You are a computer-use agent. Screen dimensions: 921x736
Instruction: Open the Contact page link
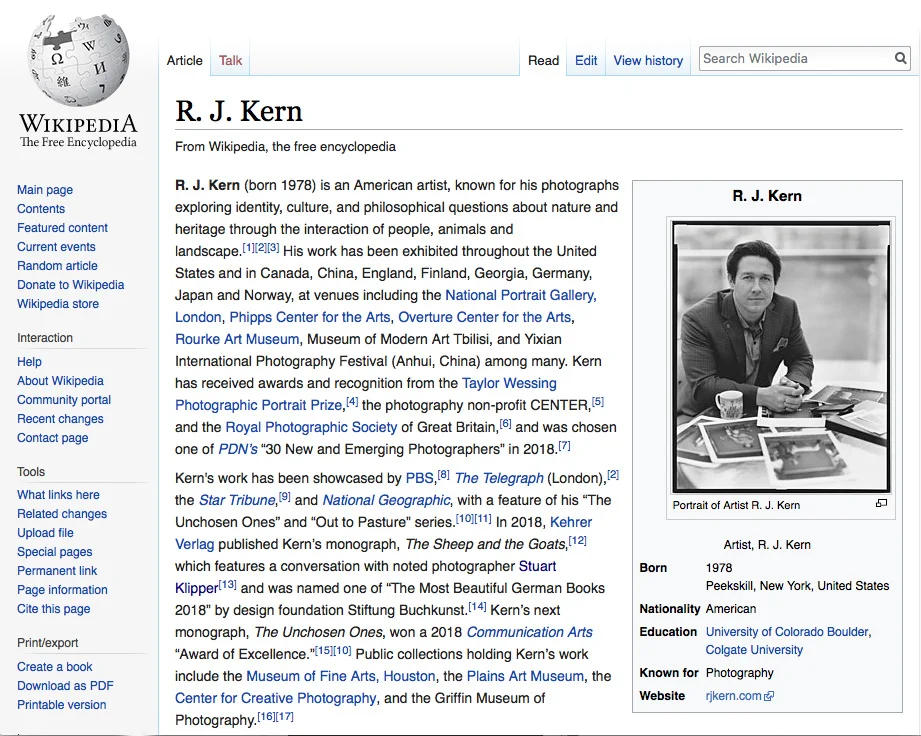(x=52, y=438)
